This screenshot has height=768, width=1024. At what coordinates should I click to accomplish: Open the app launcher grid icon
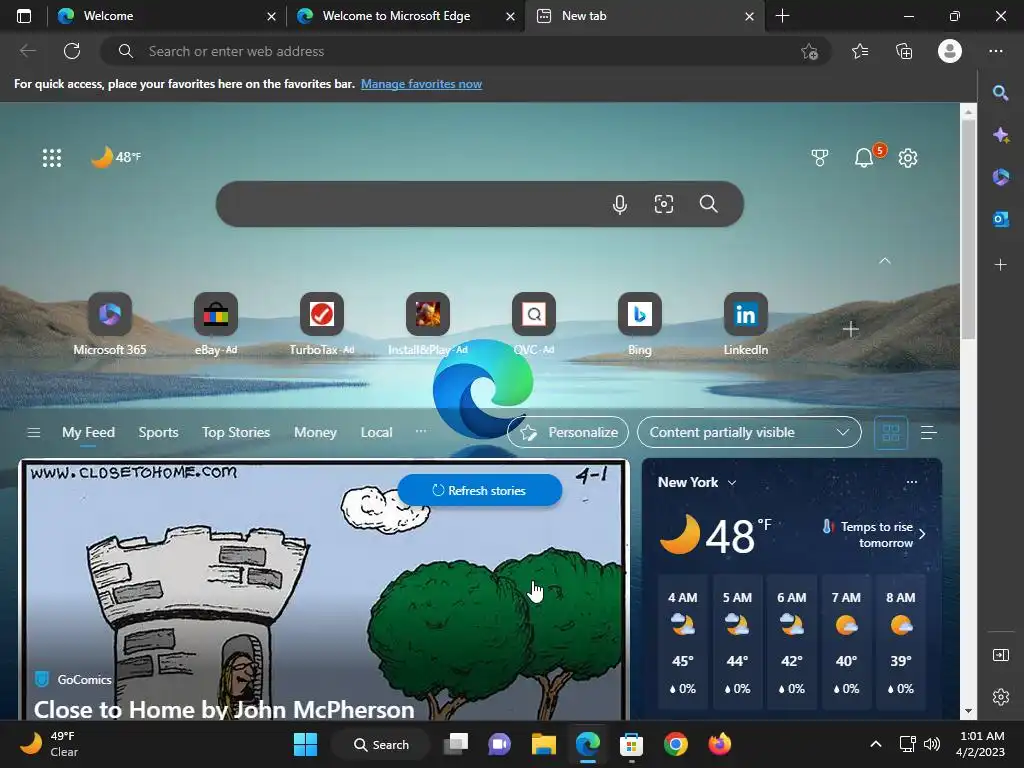(52, 157)
